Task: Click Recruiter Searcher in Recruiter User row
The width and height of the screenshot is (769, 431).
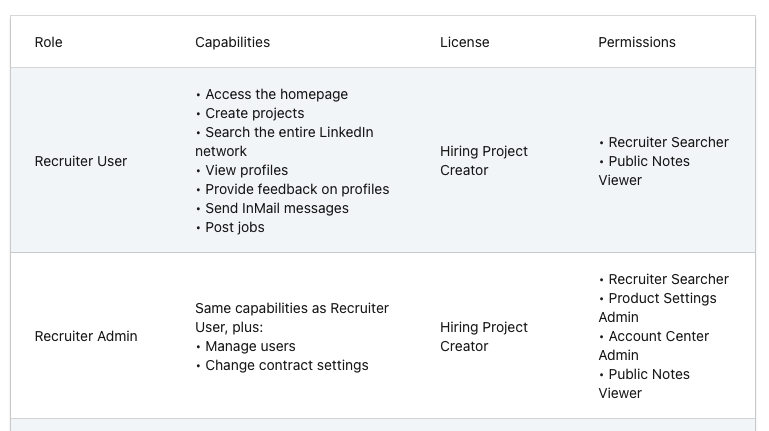Action: pos(668,142)
